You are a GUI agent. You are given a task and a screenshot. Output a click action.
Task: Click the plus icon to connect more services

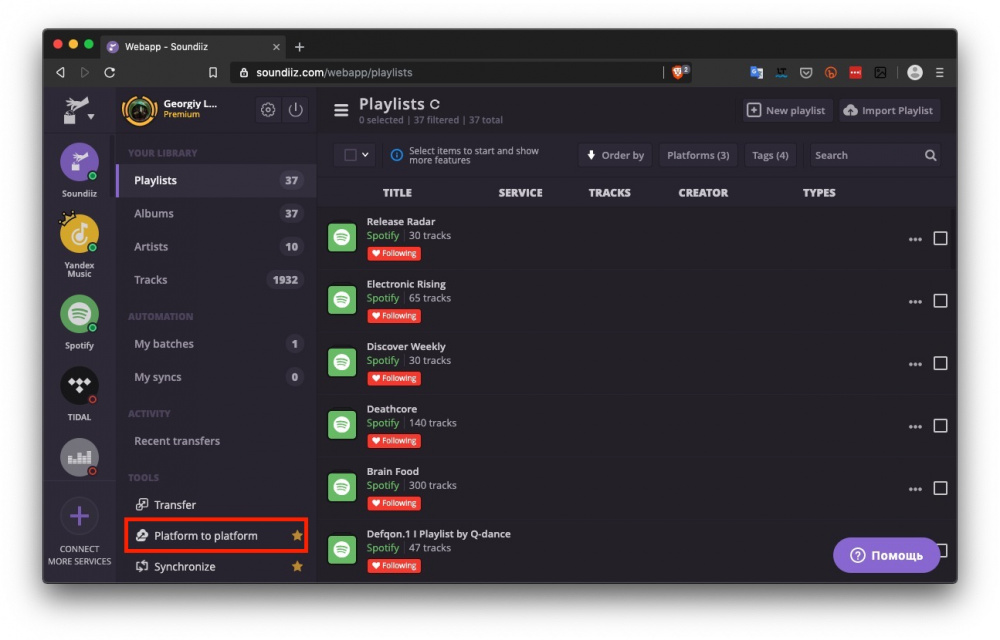pos(79,517)
